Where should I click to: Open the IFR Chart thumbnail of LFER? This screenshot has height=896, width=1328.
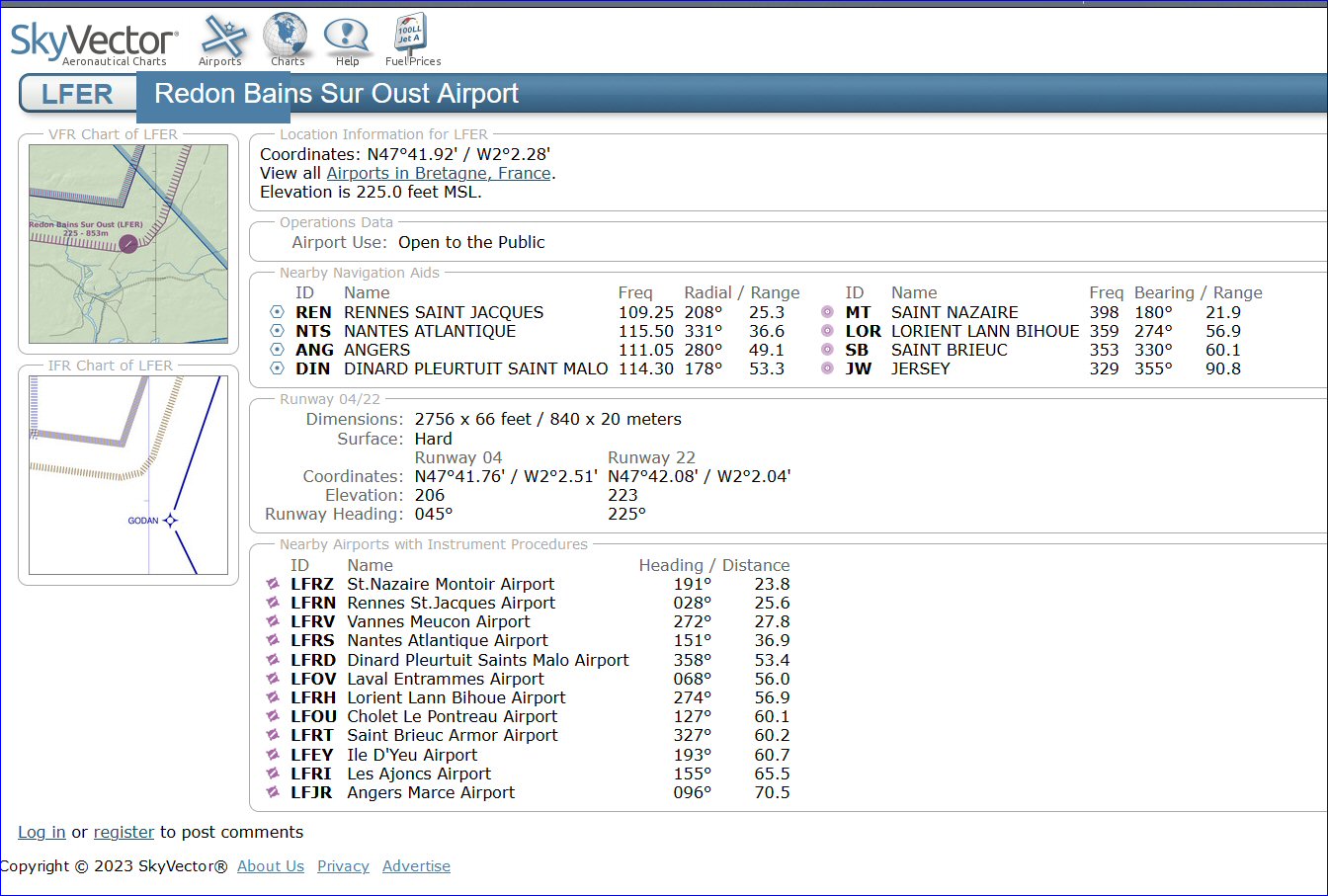pyautogui.click(x=128, y=475)
